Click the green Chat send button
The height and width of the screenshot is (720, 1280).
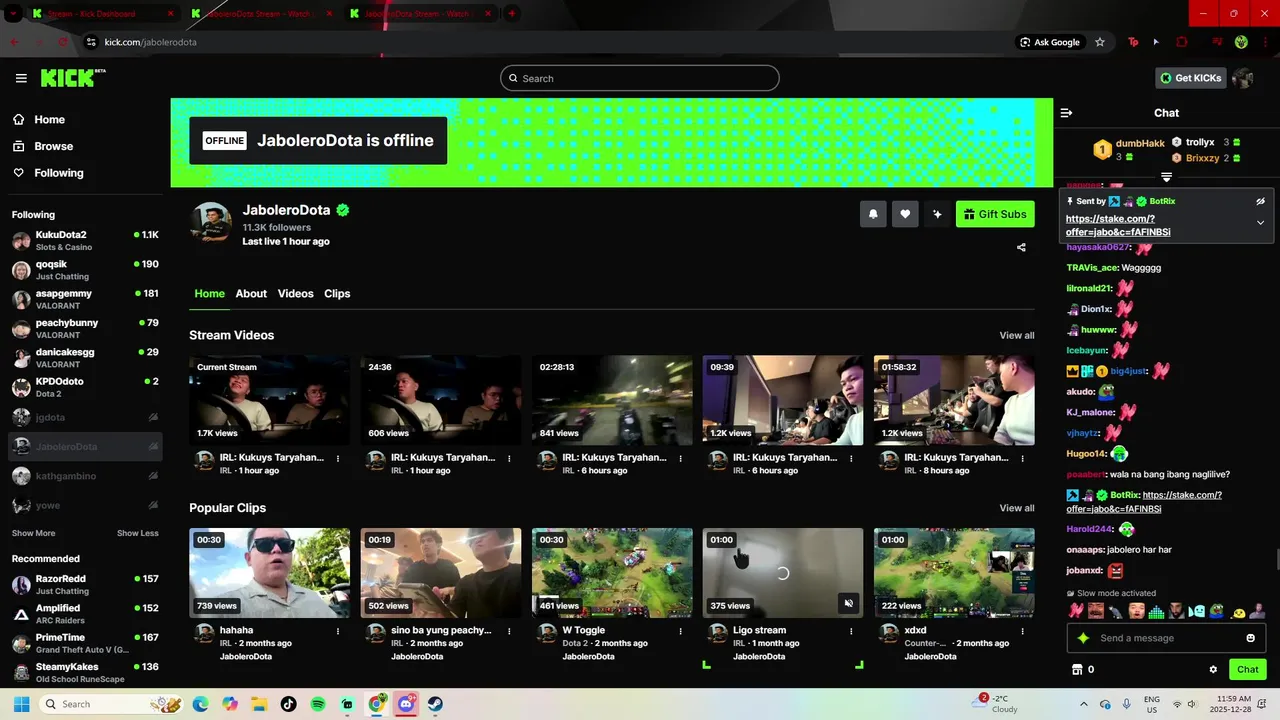[x=1247, y=670]
